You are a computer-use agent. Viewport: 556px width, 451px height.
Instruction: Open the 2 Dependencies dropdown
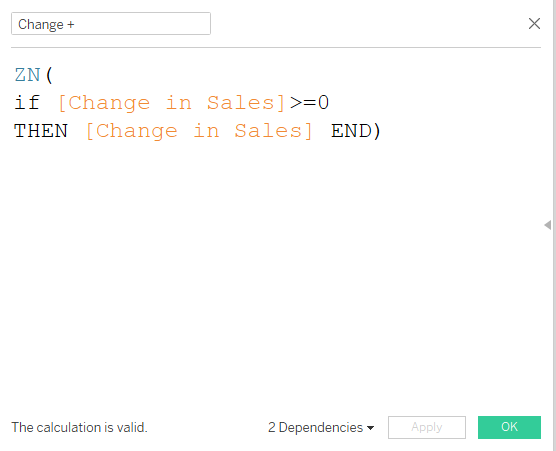point(321,427)
